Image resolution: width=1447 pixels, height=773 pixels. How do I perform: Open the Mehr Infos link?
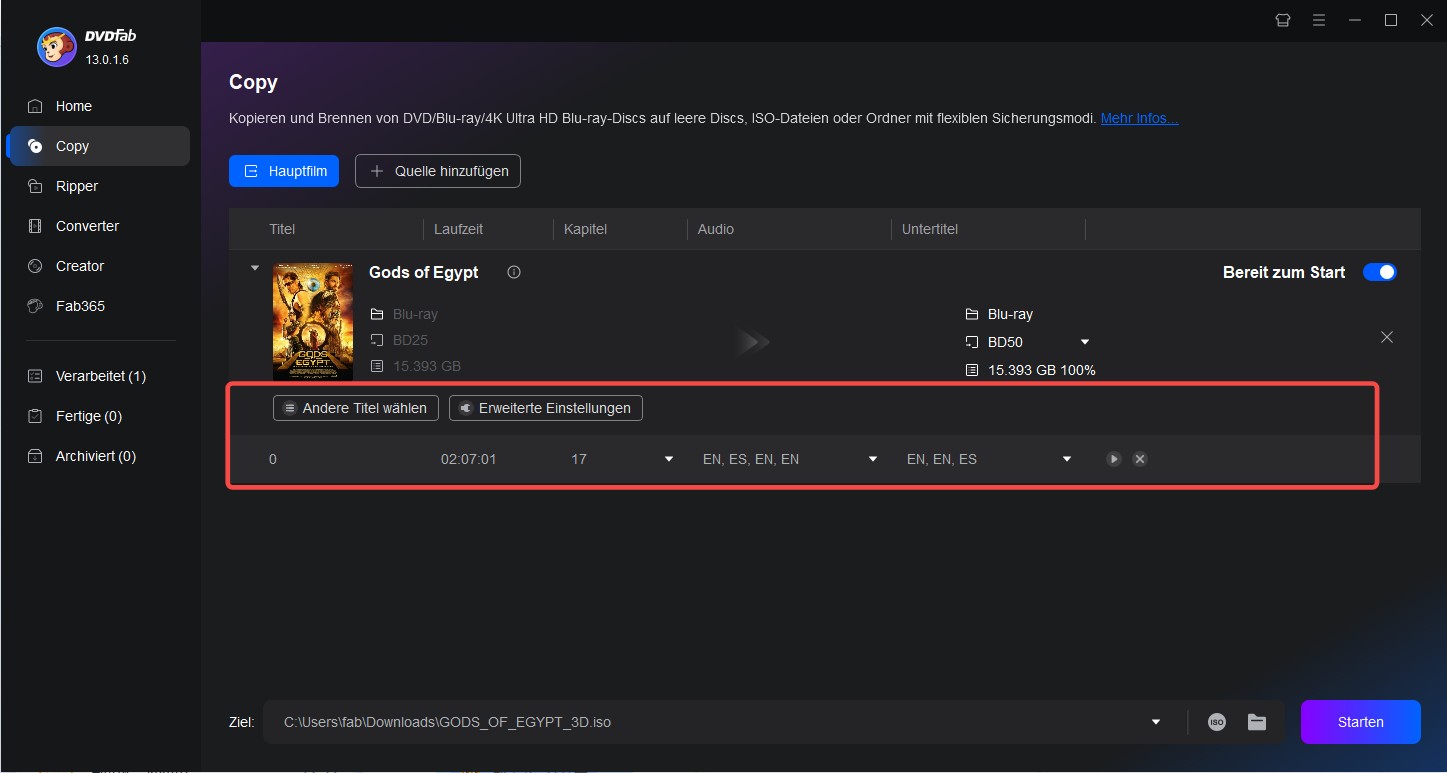1139,118
